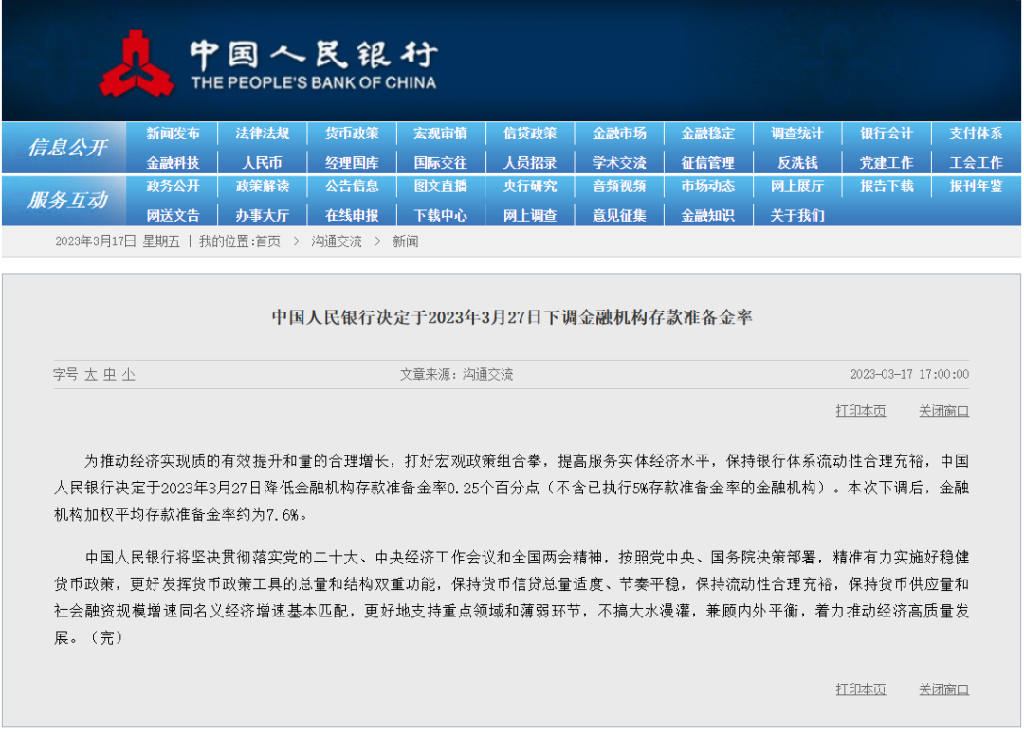The image size is (1024, 732).
Task: Open the 人民币 menu item
Action: (263, 163)
